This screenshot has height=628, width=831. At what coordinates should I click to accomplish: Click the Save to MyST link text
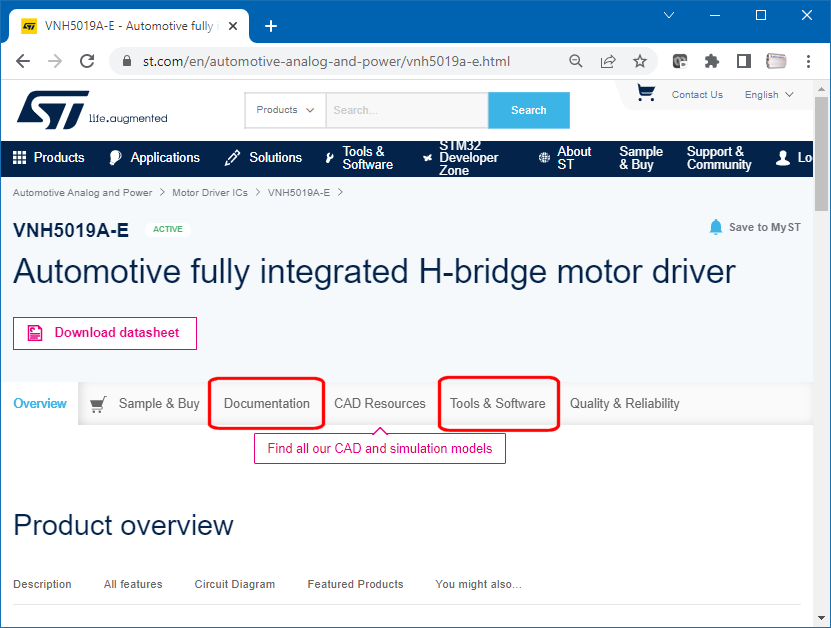pyautogui.click(x=765, y=227)
